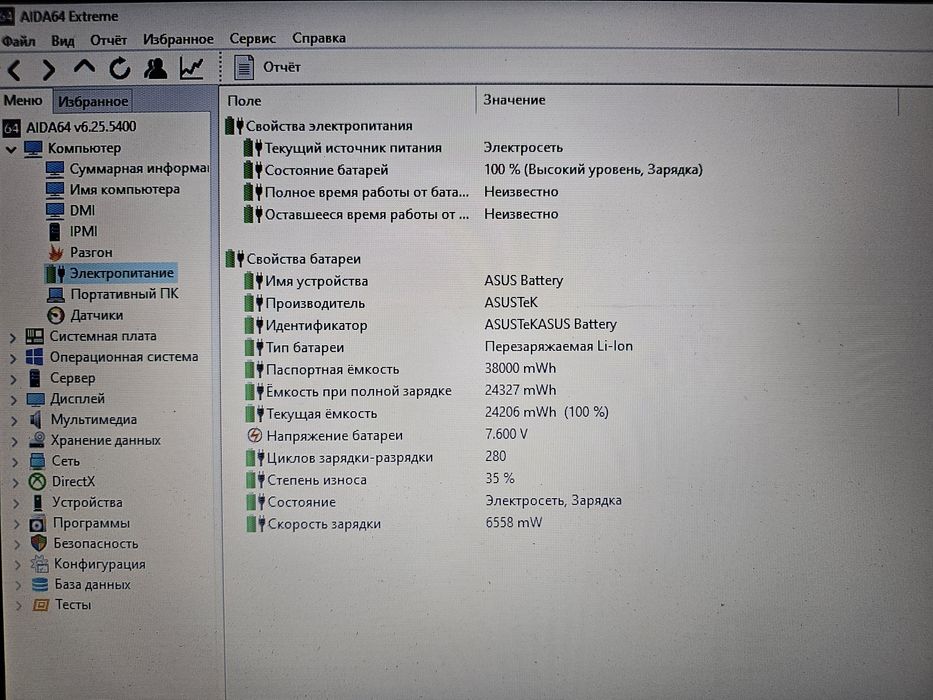Switch to the Избранное panel tab
The width and height of the screenshot is (933, 700).
tap(93, 101)
